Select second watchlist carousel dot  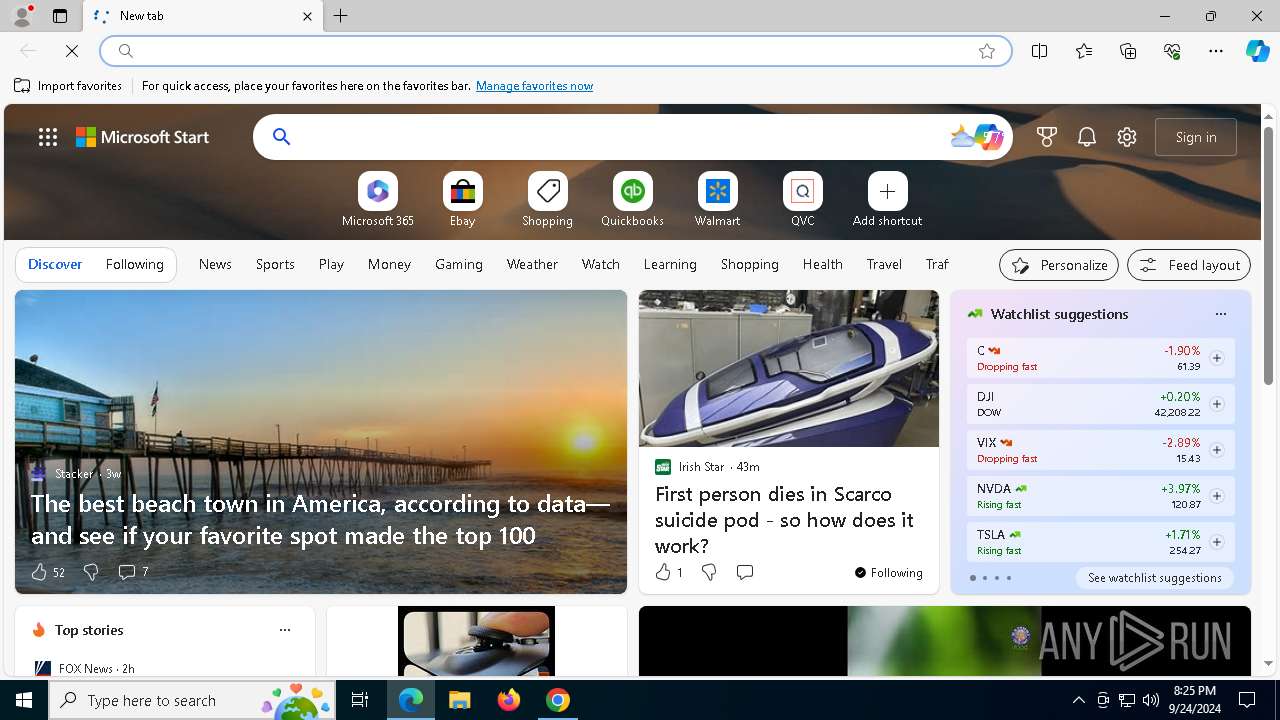click(984, 578)
